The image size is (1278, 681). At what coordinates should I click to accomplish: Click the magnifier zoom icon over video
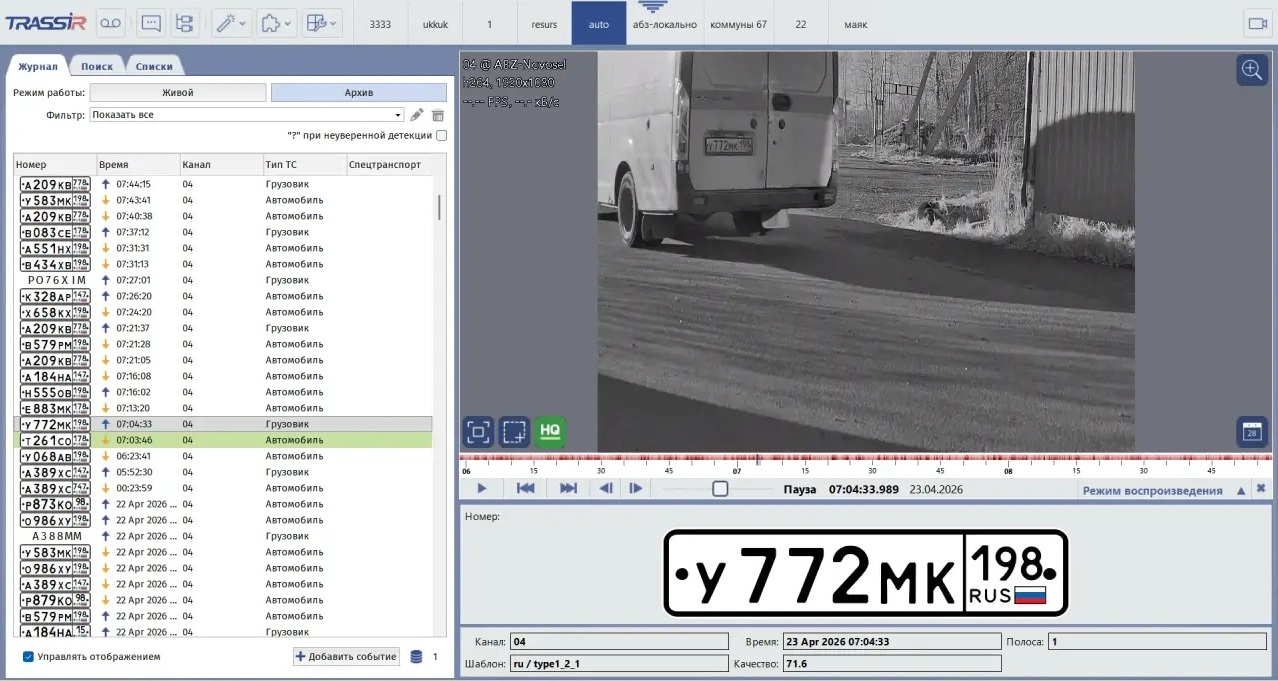pos(1251,69)
